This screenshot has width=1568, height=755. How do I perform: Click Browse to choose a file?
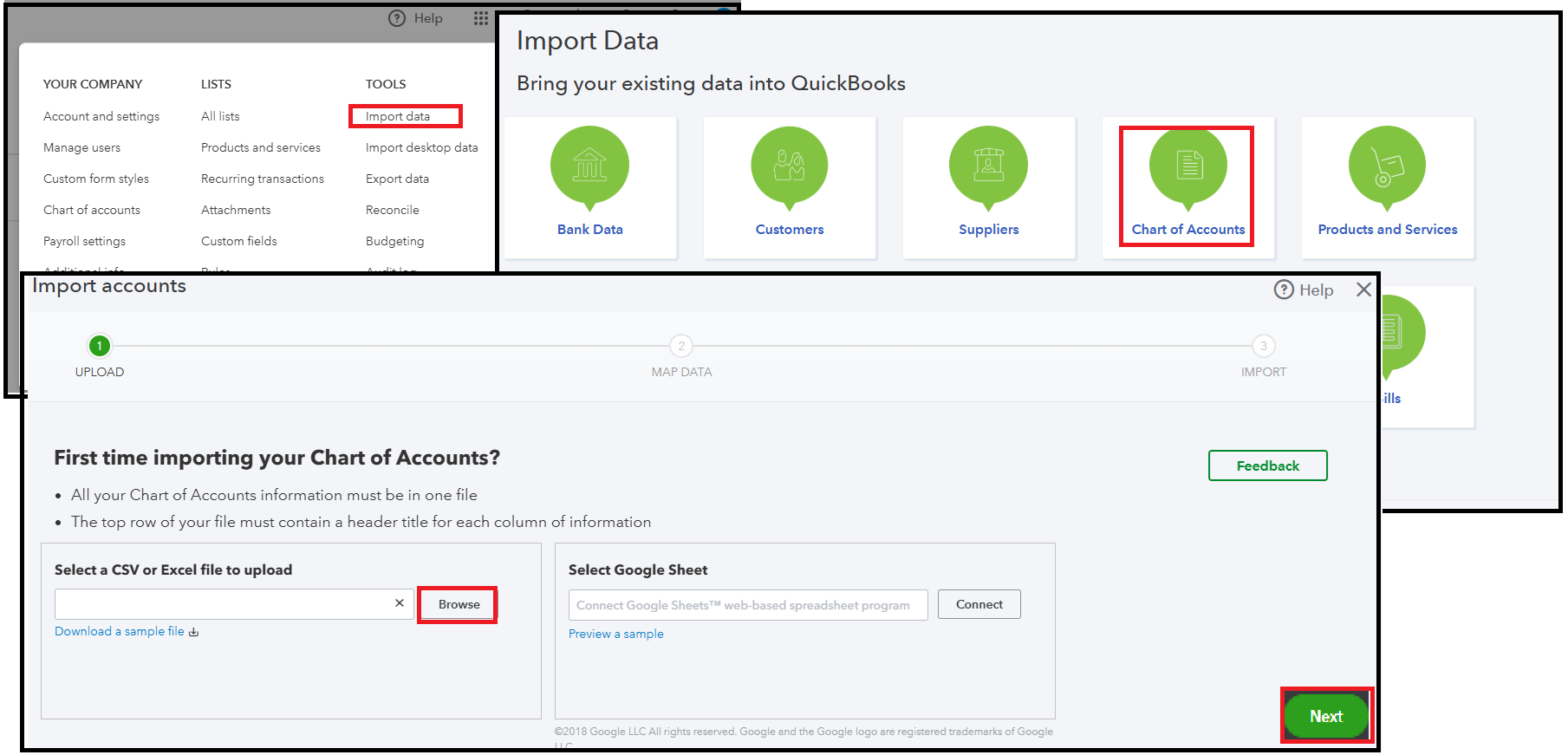459,604
